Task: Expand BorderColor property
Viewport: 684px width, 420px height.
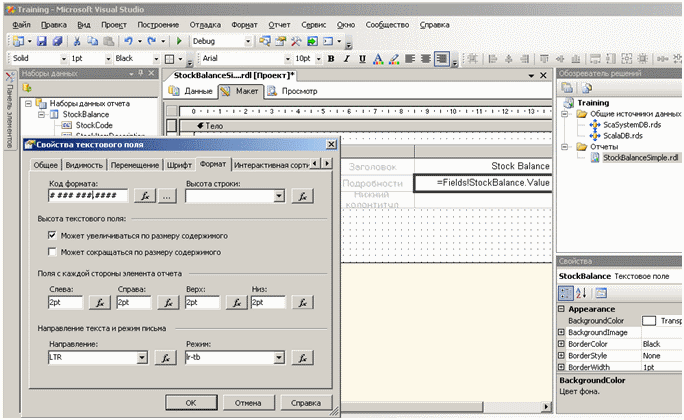Action: 562,344
